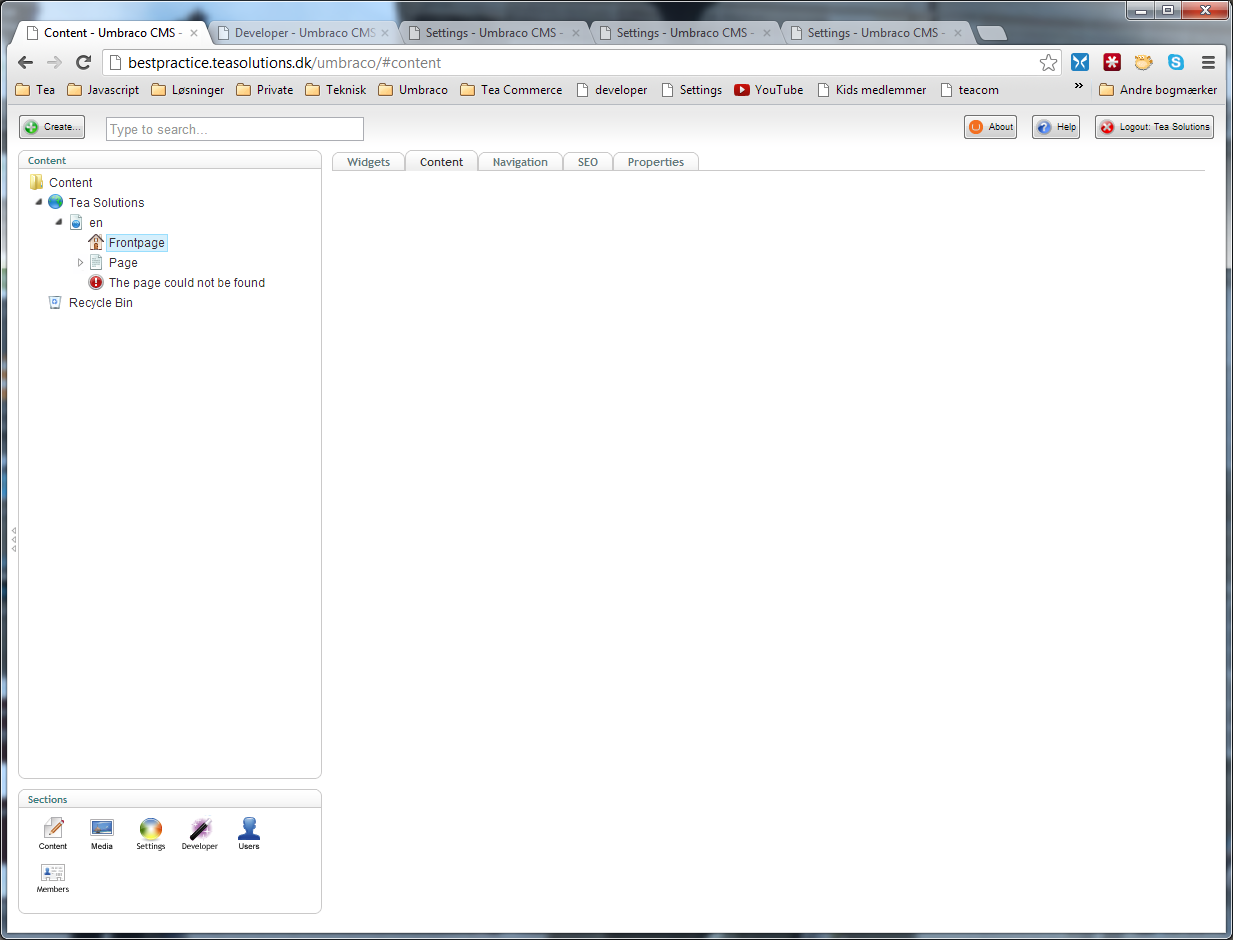Screen dimensions: 1233x940
Task: Click the About button
Action: pyautogui.click(x=990, y=127)
